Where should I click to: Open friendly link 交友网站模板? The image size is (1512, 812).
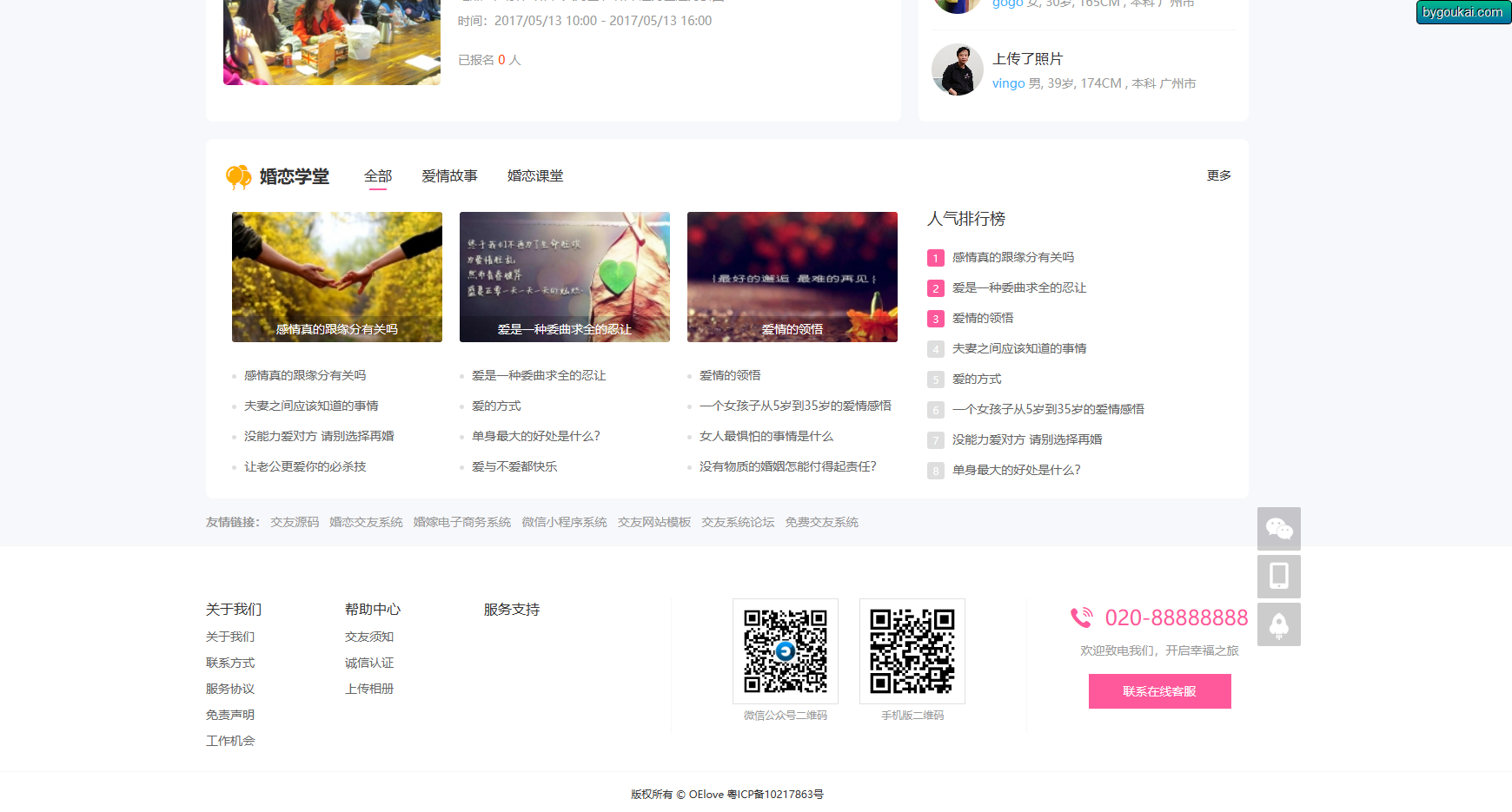point(654,523)
